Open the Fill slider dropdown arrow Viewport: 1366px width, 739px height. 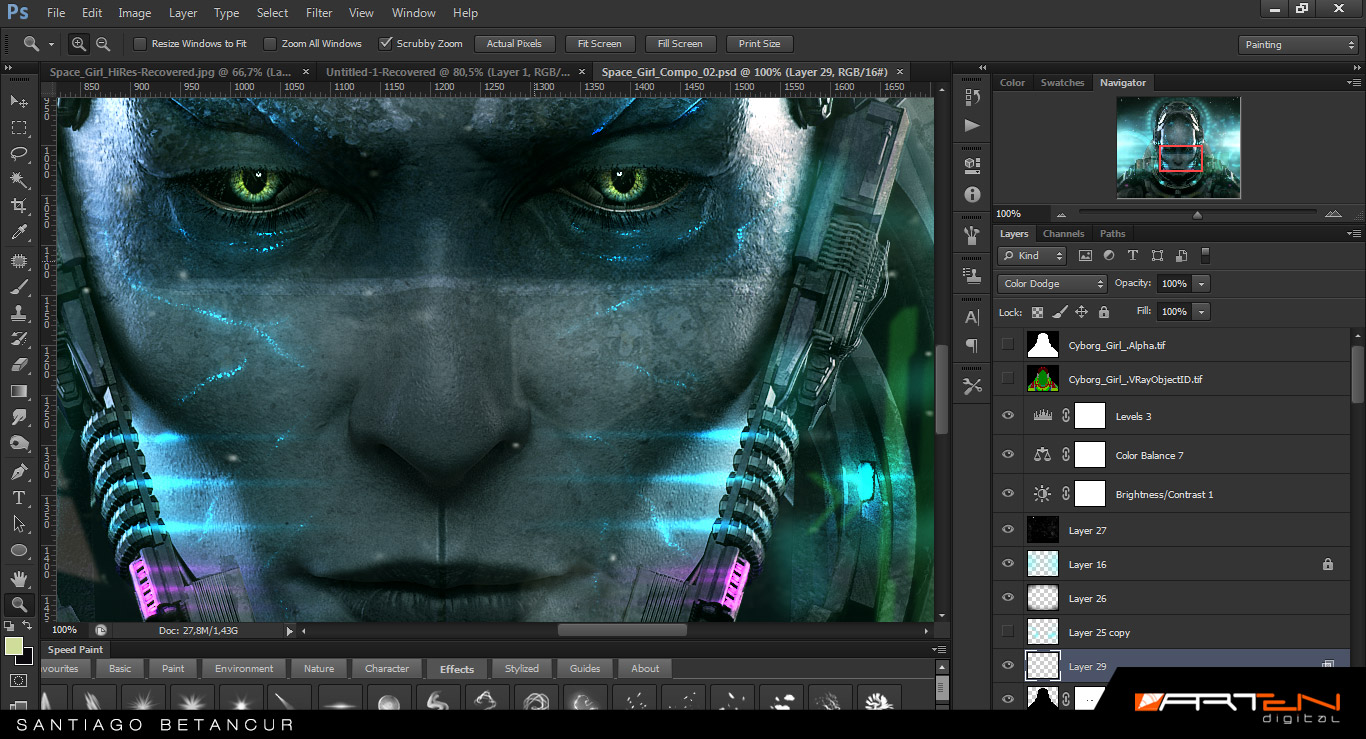coord(1202,312)
